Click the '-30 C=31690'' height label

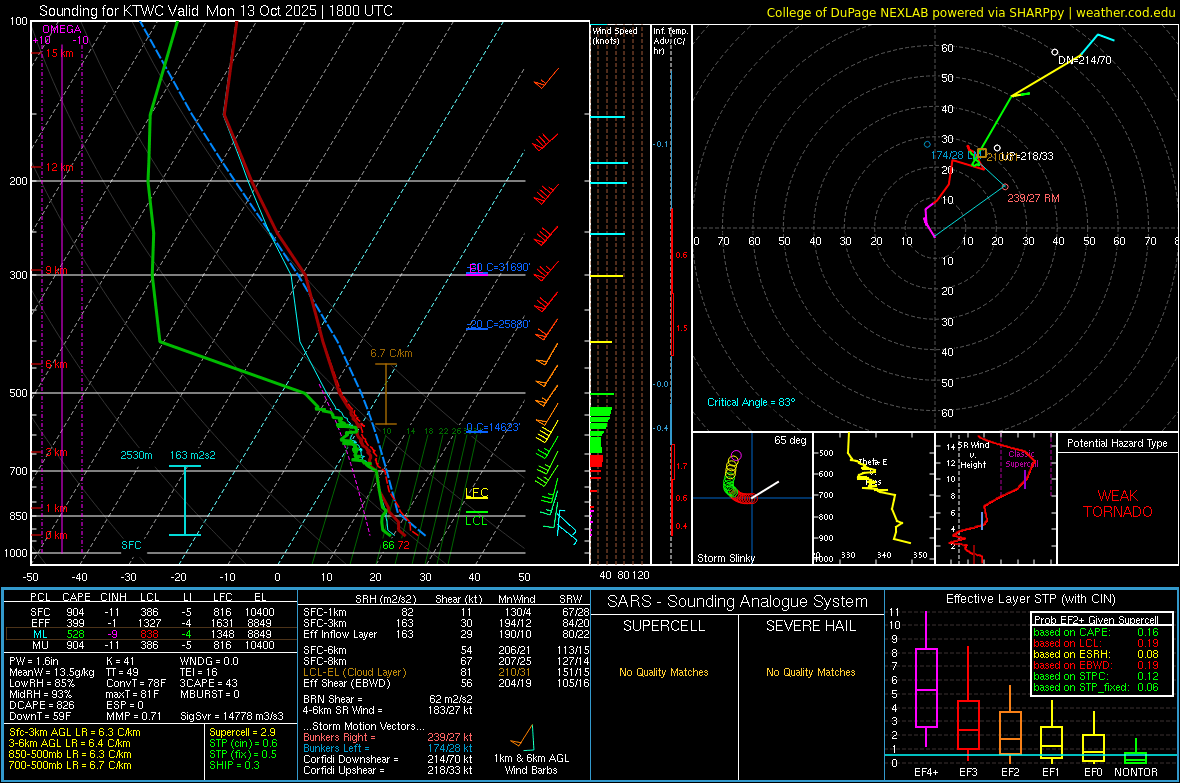pos(499,267)
